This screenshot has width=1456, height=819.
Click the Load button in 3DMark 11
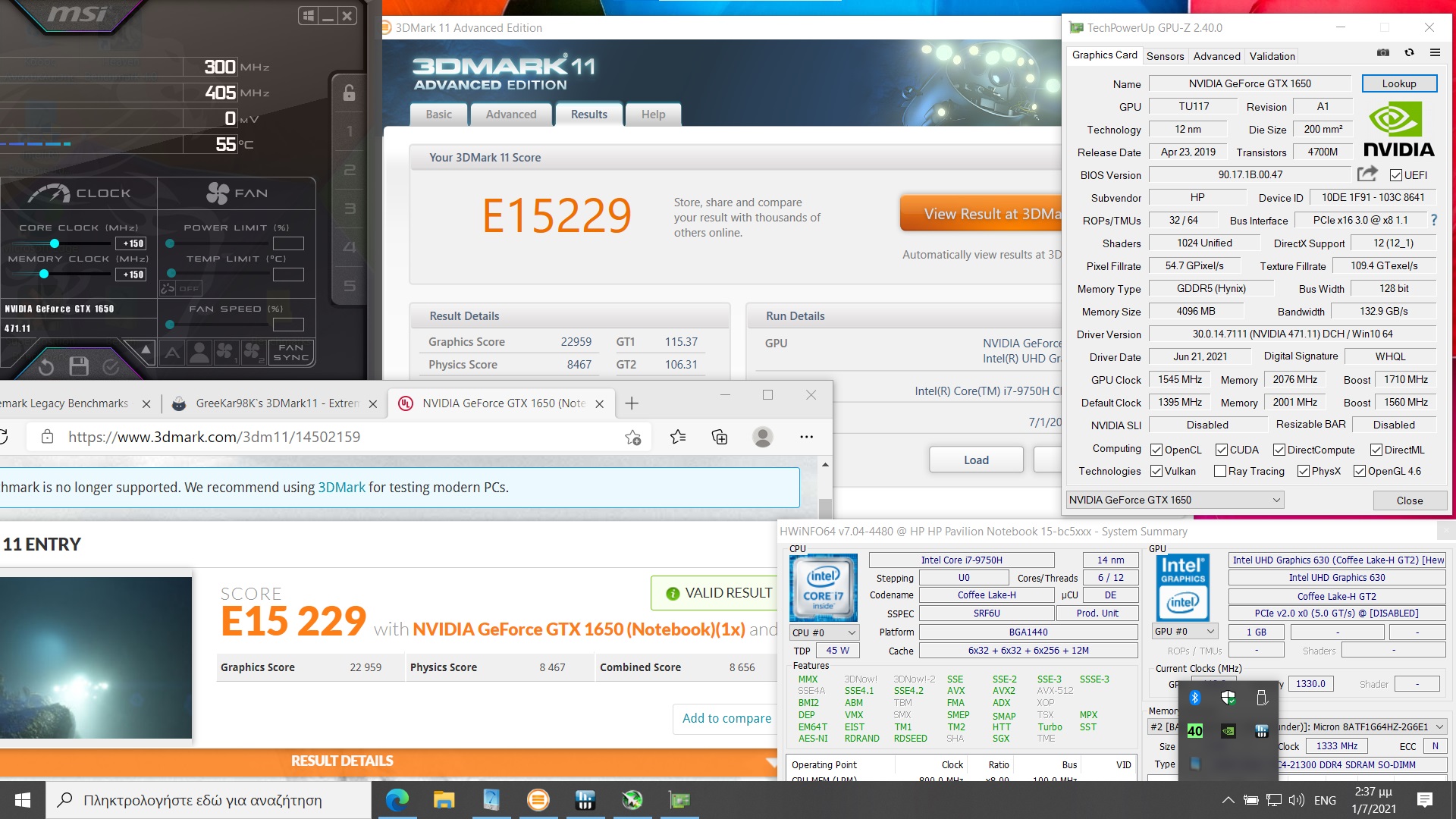[976, 460]
